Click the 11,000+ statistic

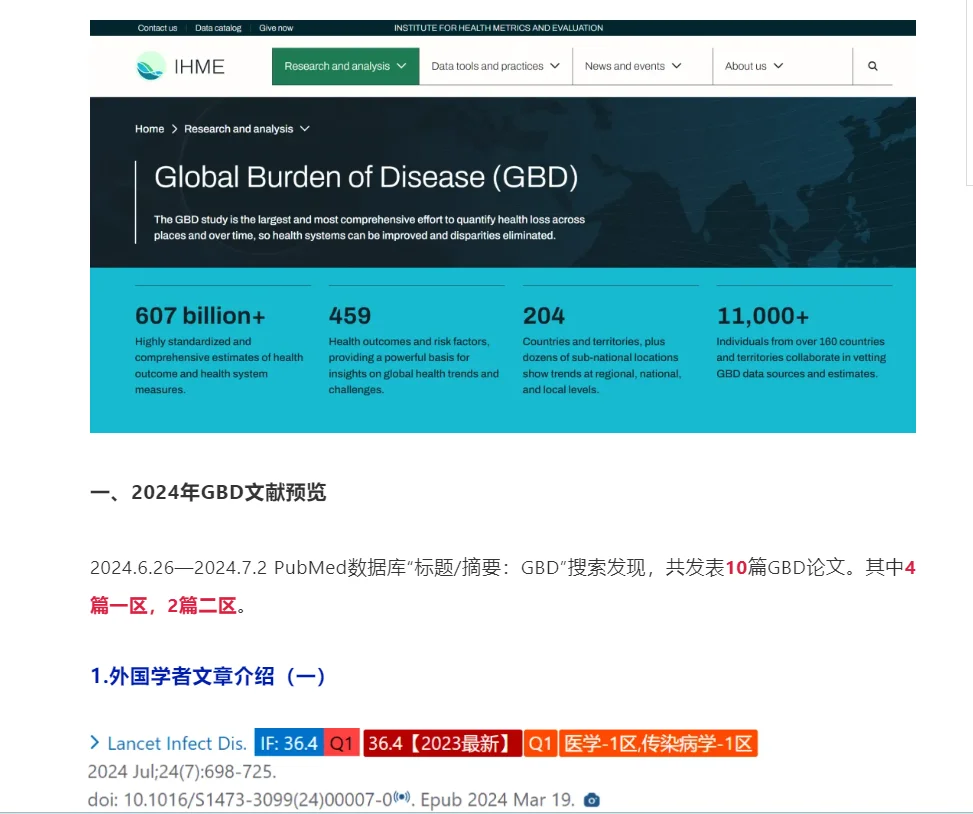coord(763,316)
